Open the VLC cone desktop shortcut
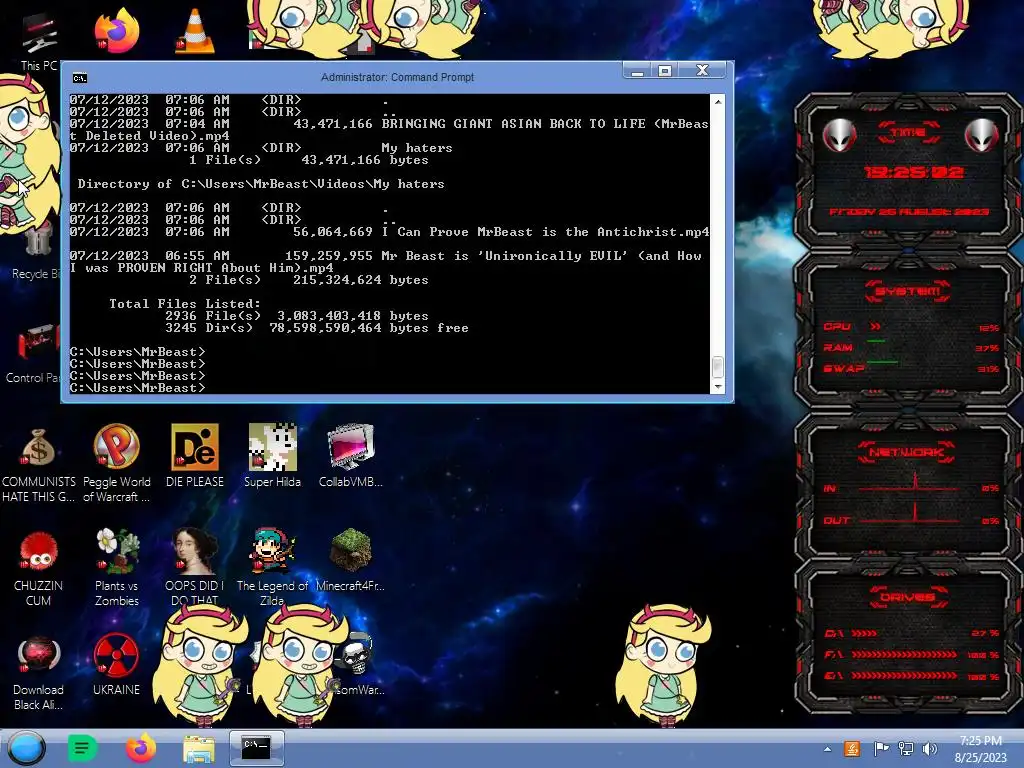Screen dimensions: 1024x768 pos(195,31)
